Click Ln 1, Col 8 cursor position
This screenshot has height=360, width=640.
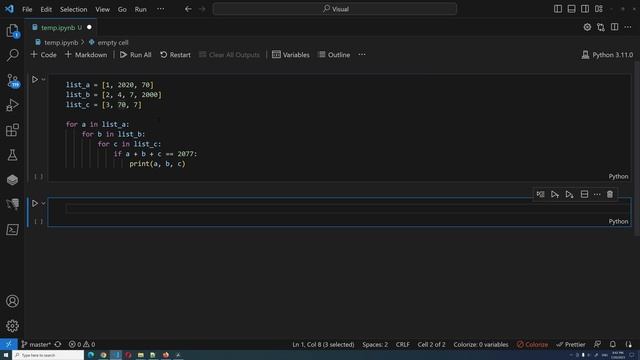click(323, 344)
